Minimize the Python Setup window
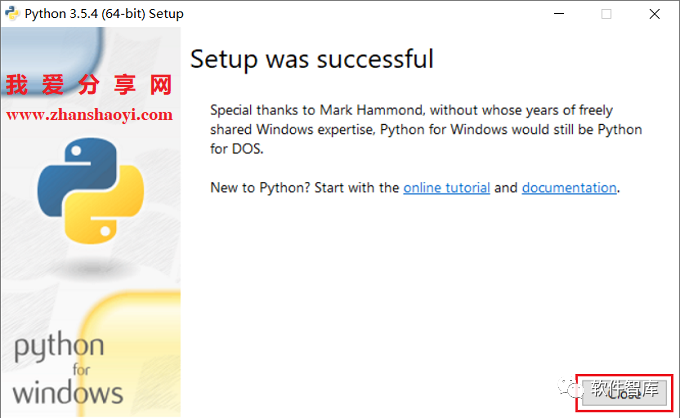 point(558,14)
